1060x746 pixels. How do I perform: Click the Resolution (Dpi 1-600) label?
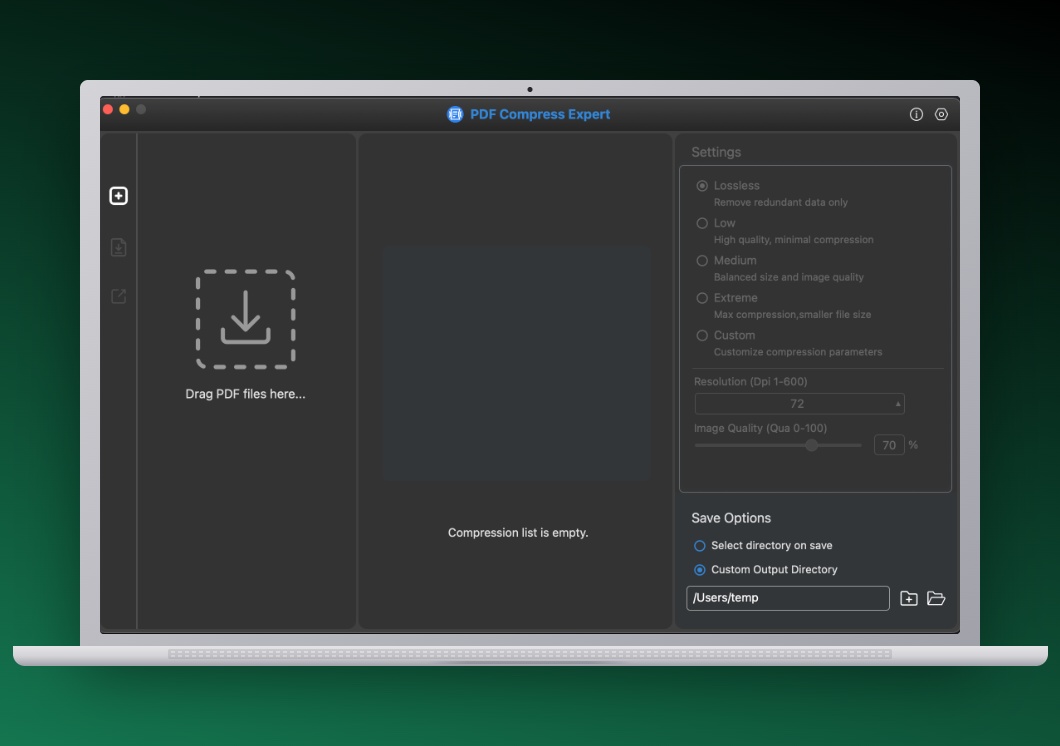click(750, 381)
